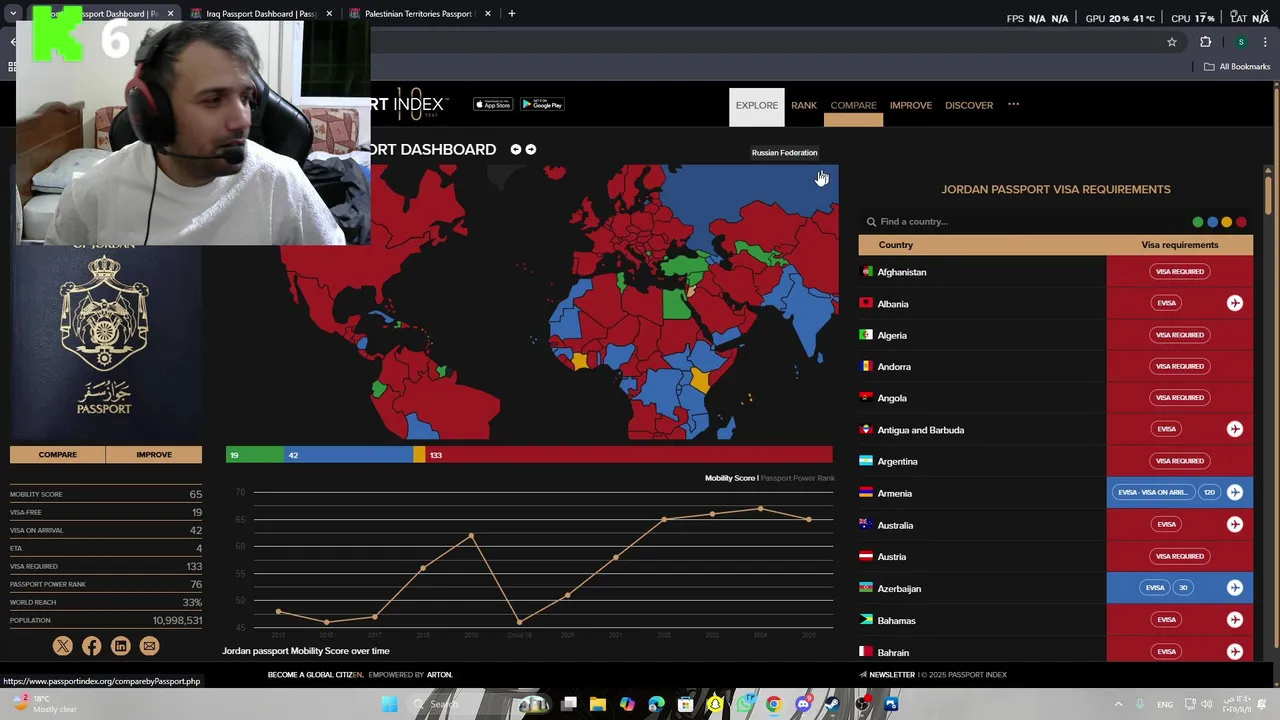Open File Explorer from taskbar
Image resolution: width=1280 pixels, height=720 pixels.
coord(597,704)
